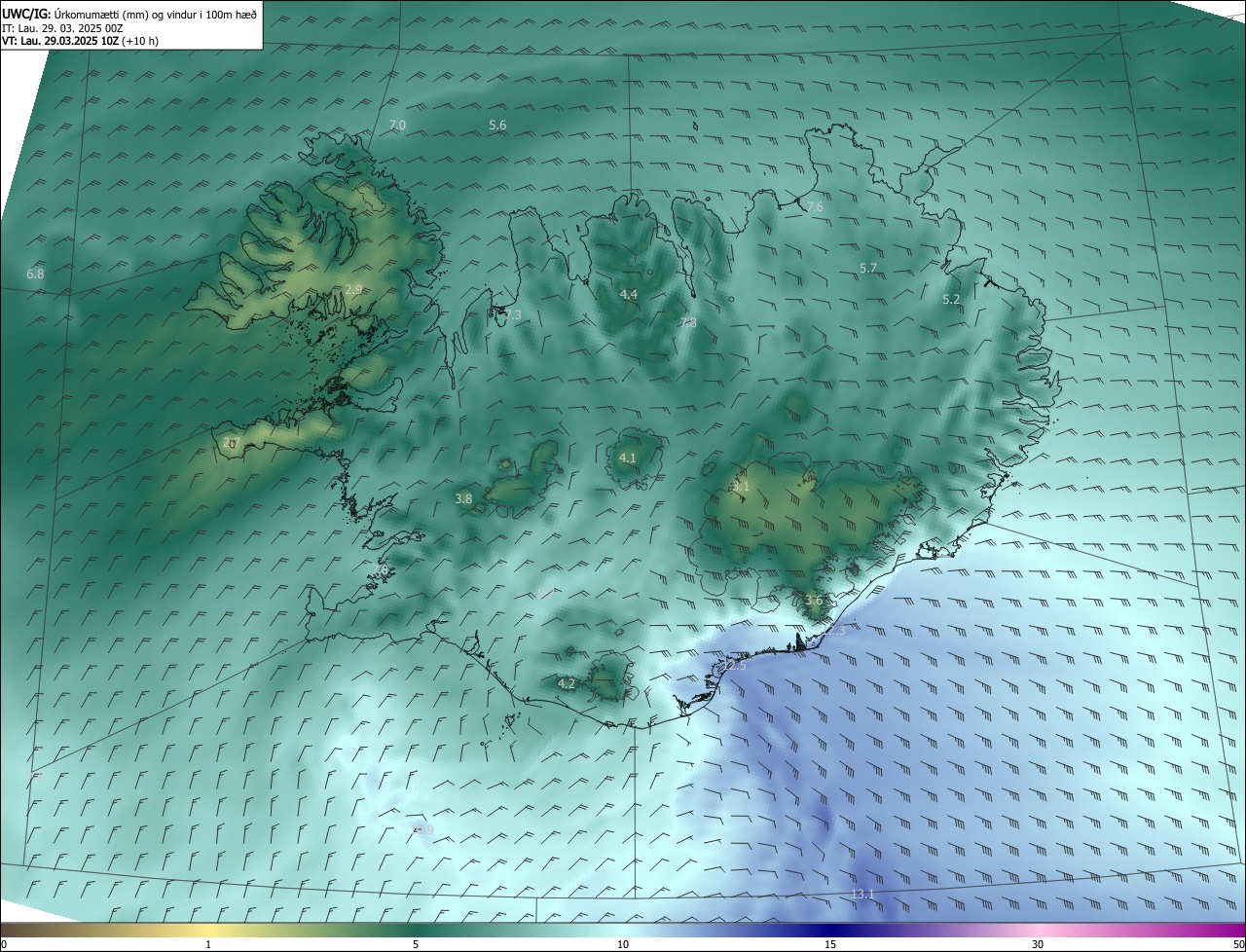
Task: Click the 12.5 value at the coast
Action: tap(735, 665)
